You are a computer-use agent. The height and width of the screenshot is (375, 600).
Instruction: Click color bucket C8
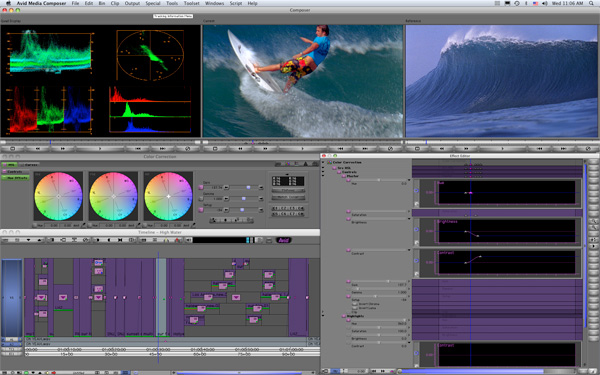(x=300, y=214)
